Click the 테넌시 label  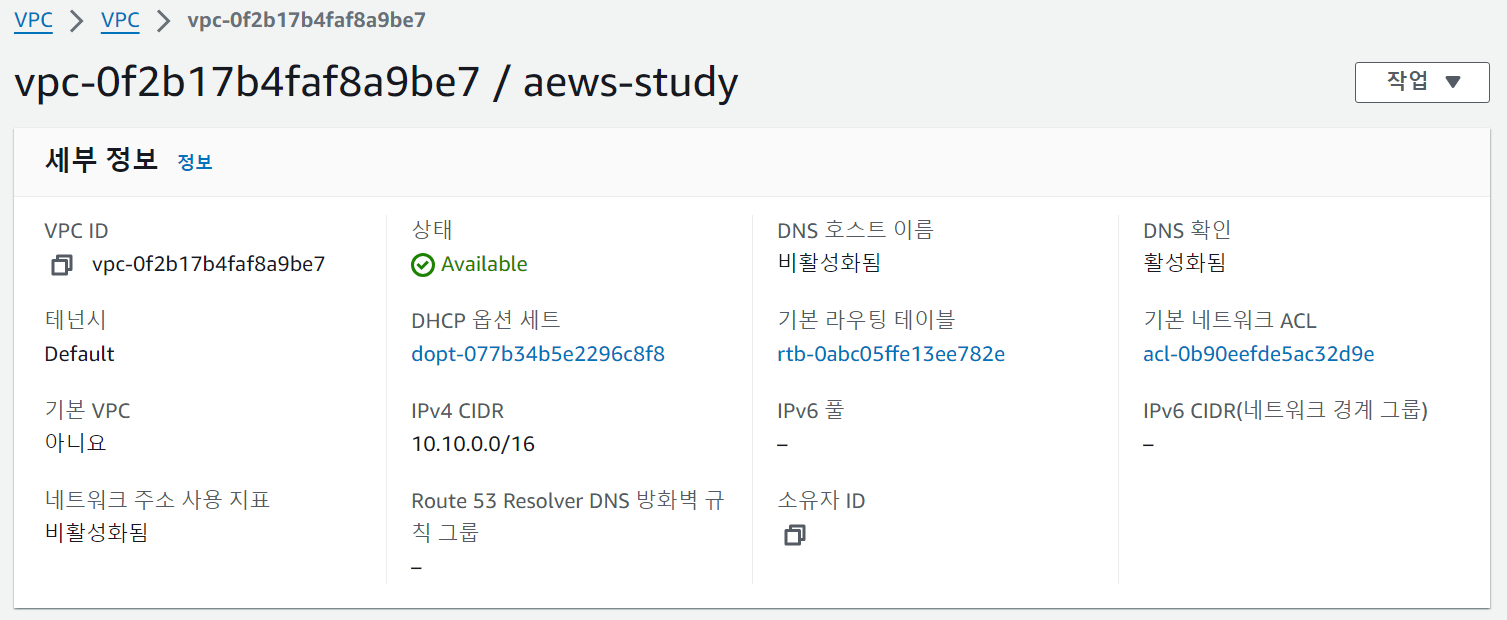click(75, 320)
